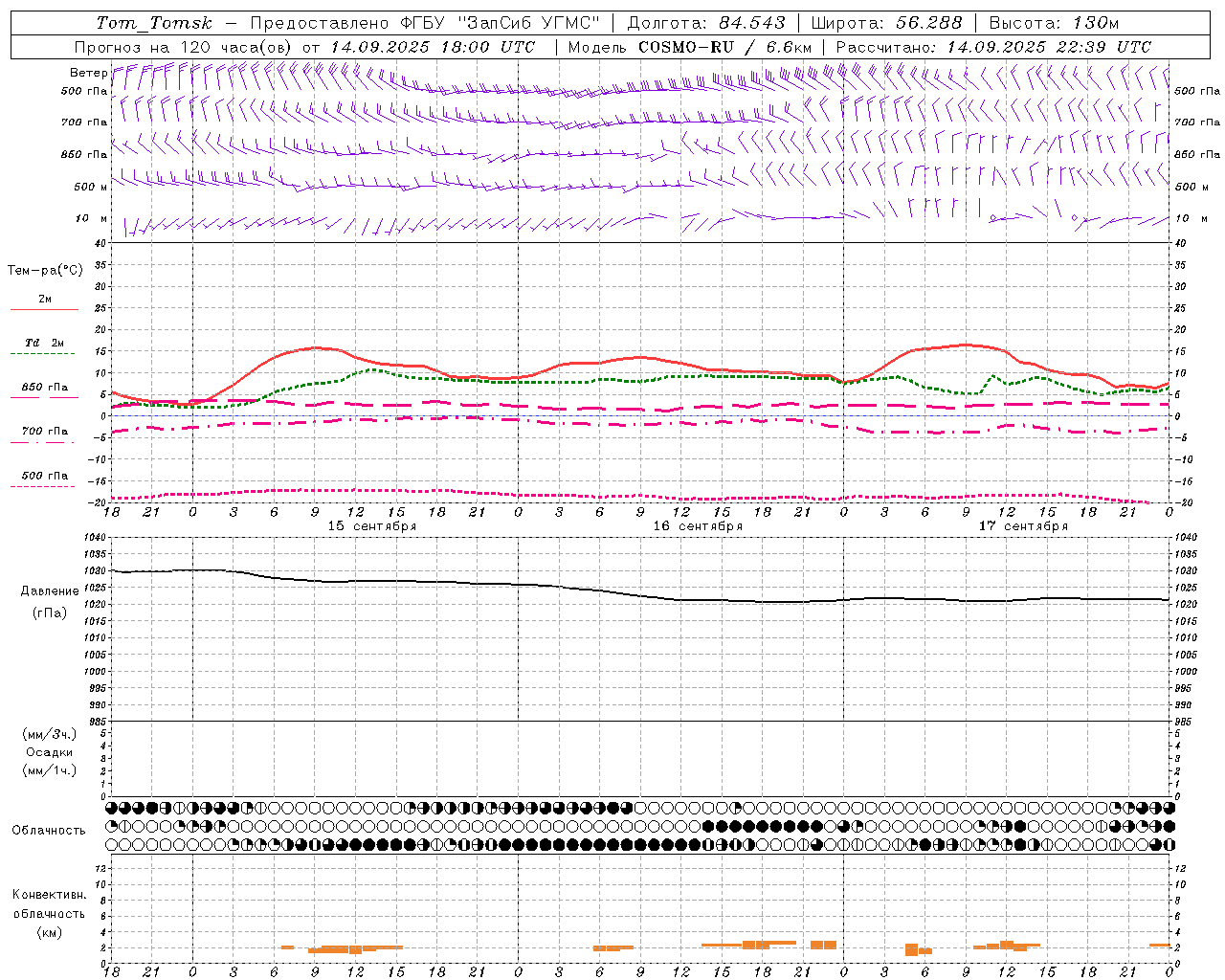Click the 'Предоставлено ФГБУ "ЗапСиб УГМС"' provider text
This screenshot has height=980, width=1225.
pos(425,23)
